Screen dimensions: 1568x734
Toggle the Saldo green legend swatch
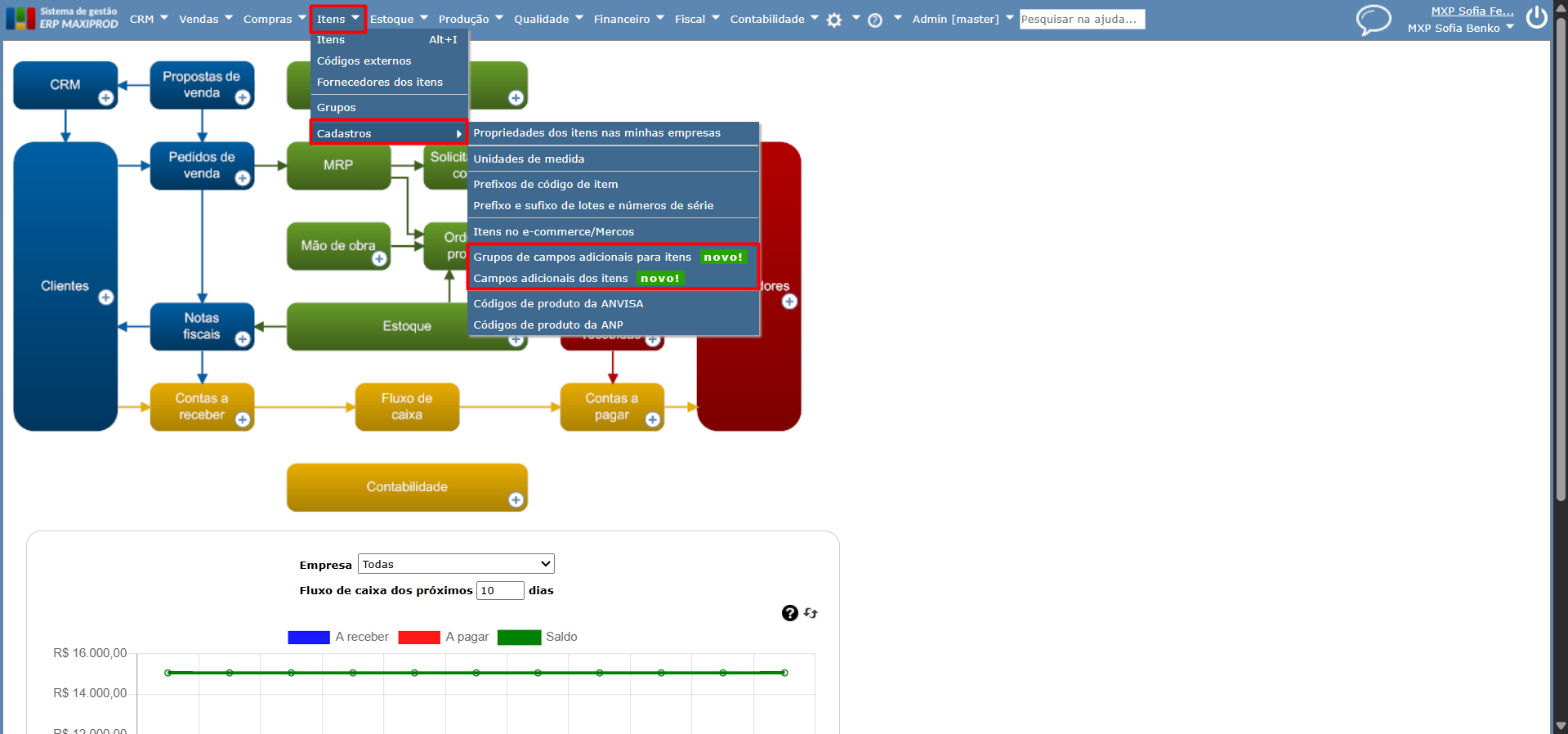(x=519, y=638)
